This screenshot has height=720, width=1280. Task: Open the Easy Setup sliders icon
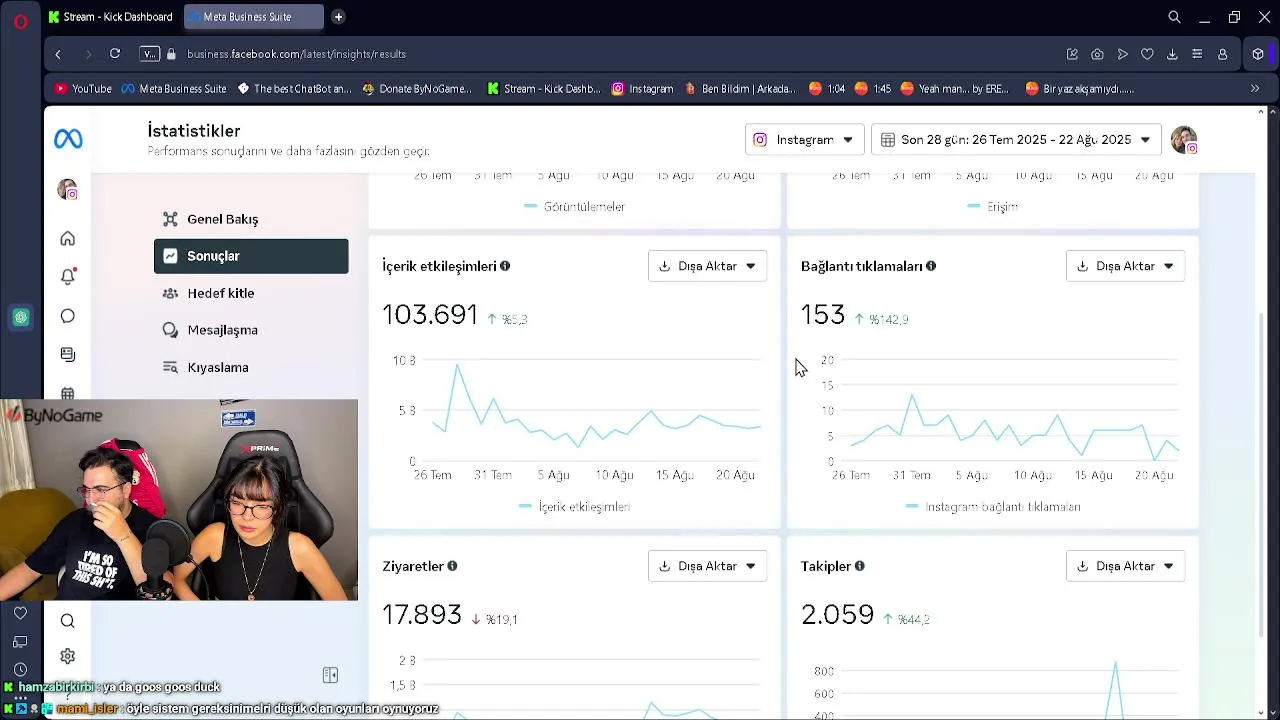(1197, 54)
